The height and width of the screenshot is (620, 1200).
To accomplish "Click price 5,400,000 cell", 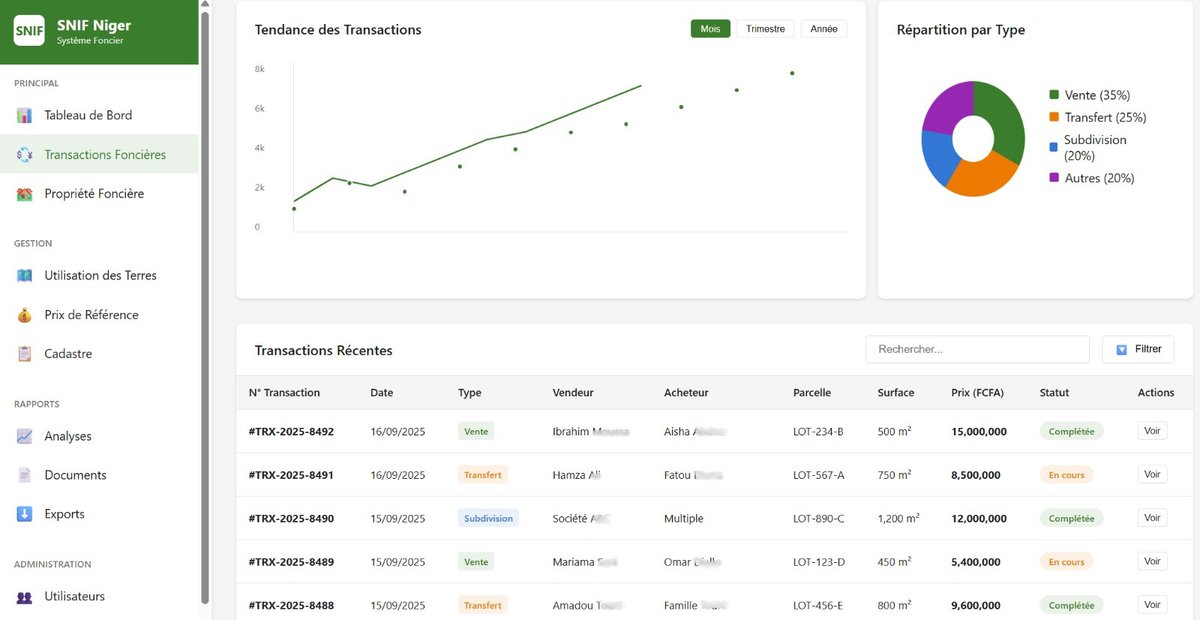I will [x=975, y=562].
